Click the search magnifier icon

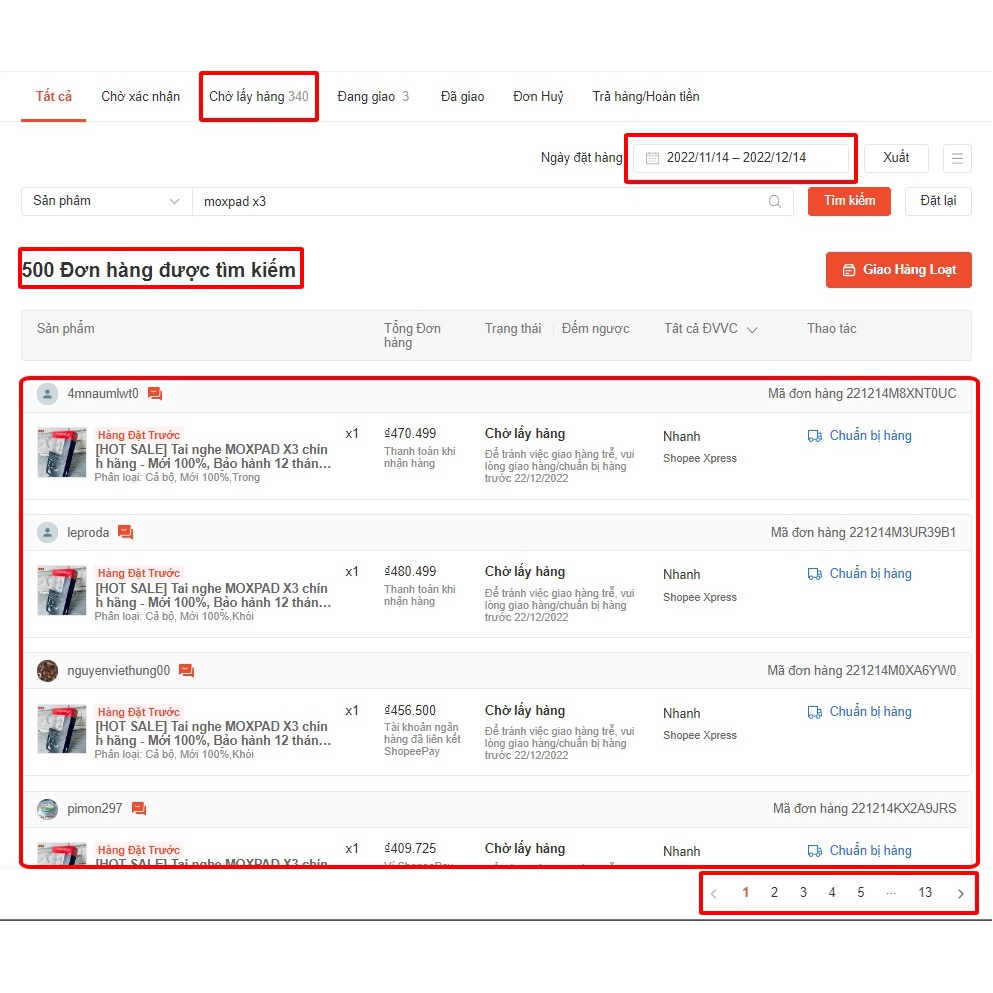775,201
